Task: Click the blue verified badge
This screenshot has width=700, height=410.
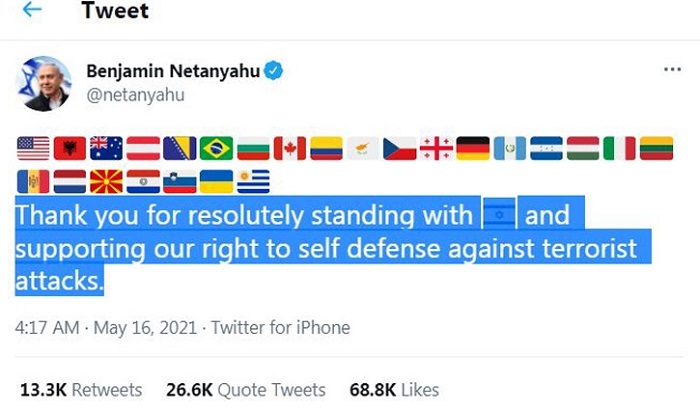Action: pyautogui.click(x=272, y=71)
